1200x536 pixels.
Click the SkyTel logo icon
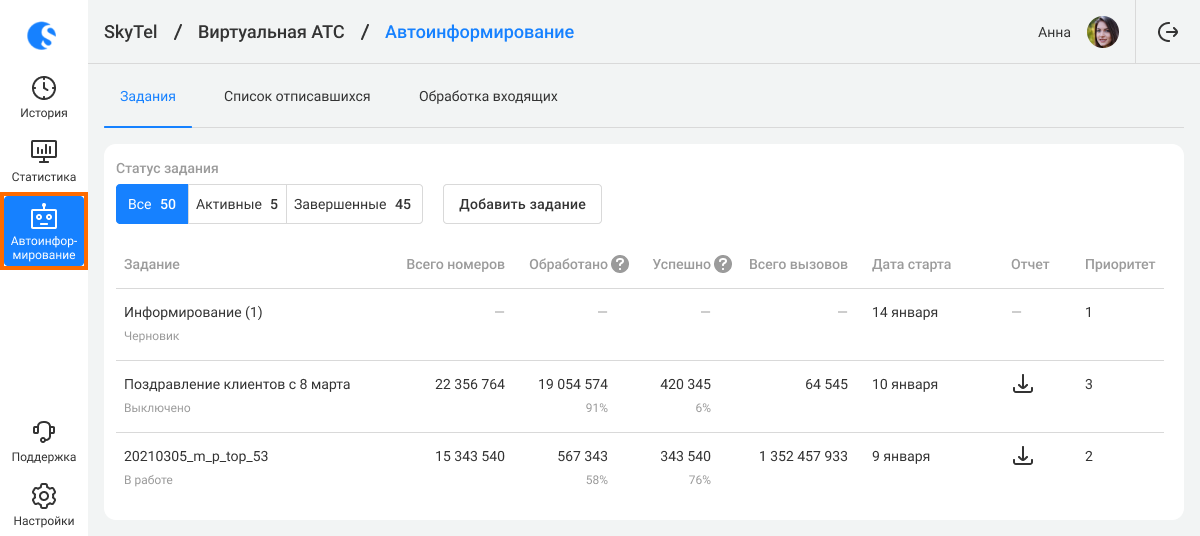pyautogui.click(x=43, y=36)
